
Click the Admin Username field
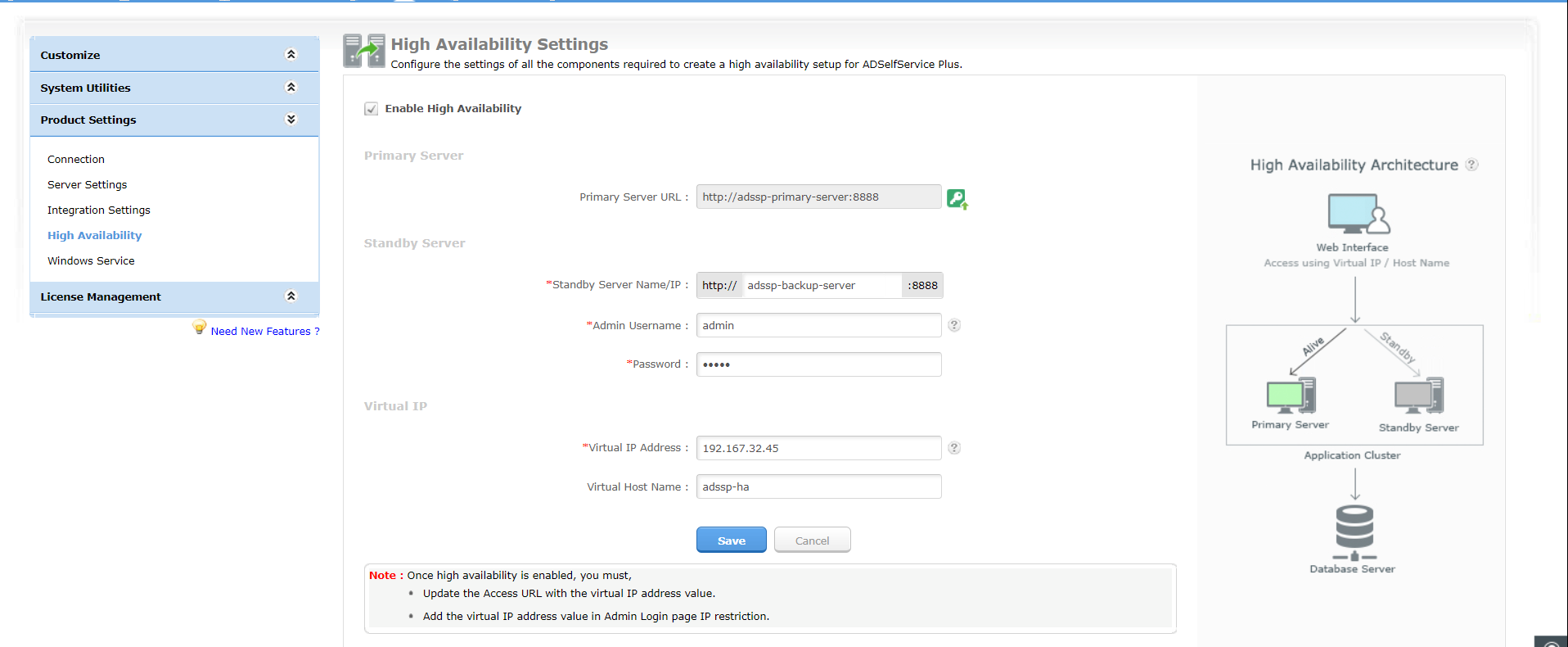[x=818, y=325]
